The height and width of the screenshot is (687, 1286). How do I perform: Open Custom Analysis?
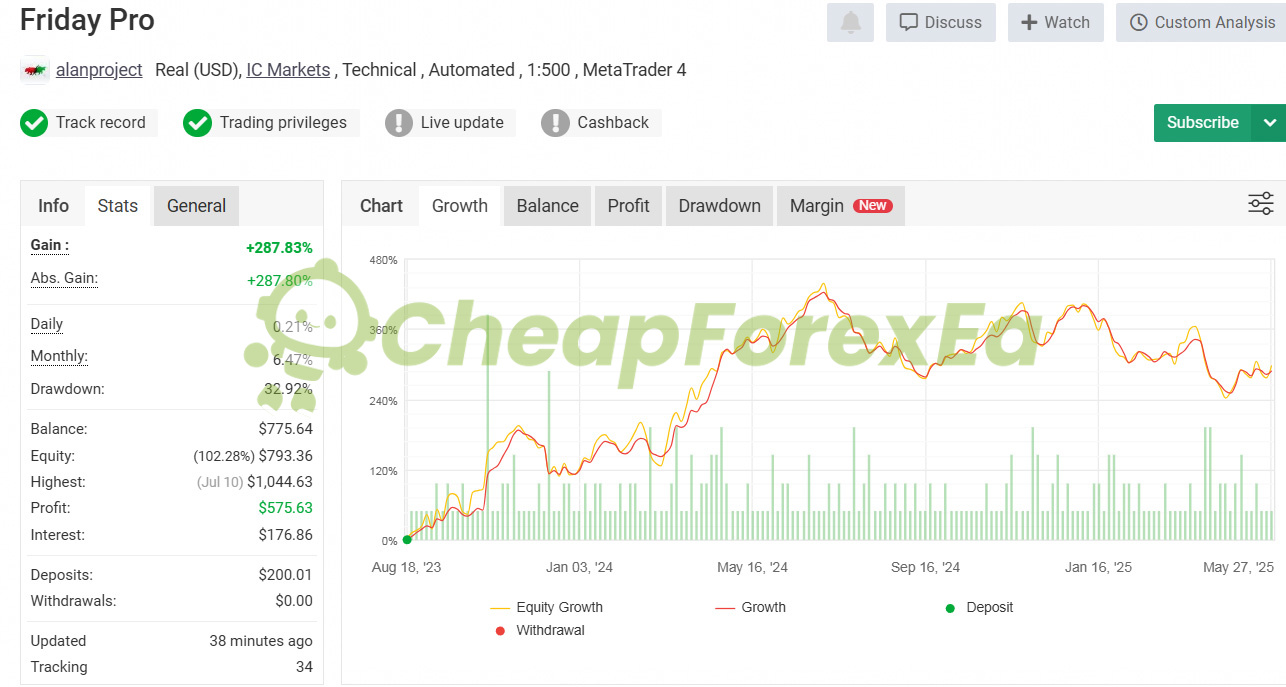click(1201, 22)
